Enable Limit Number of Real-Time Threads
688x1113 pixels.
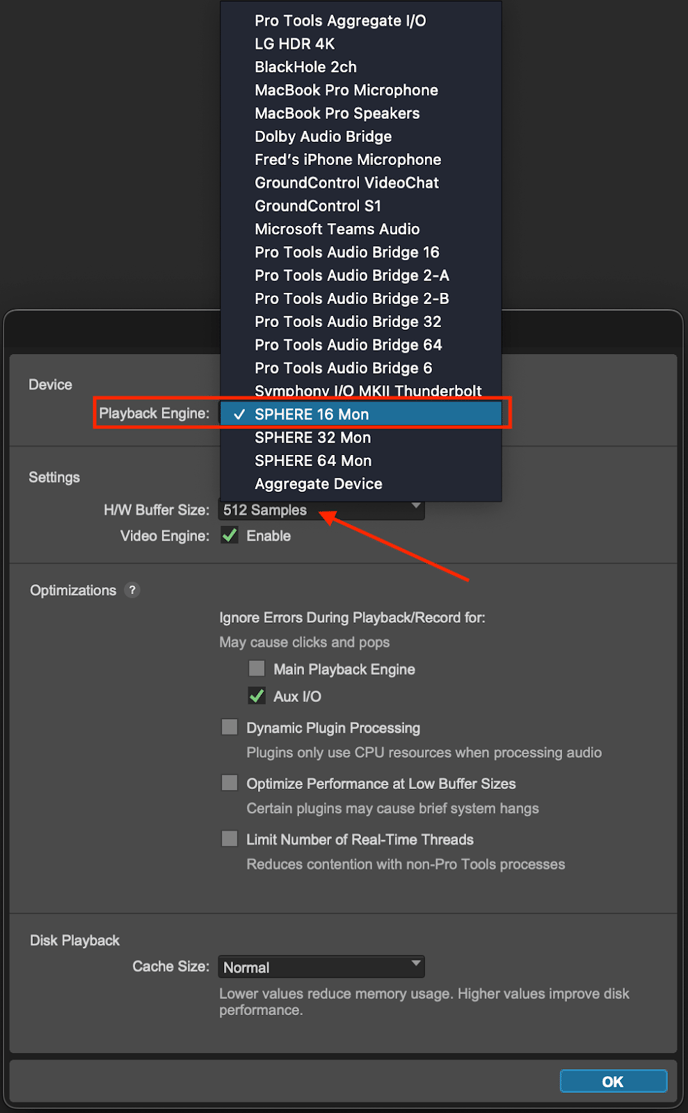click(x=230, y=839)
